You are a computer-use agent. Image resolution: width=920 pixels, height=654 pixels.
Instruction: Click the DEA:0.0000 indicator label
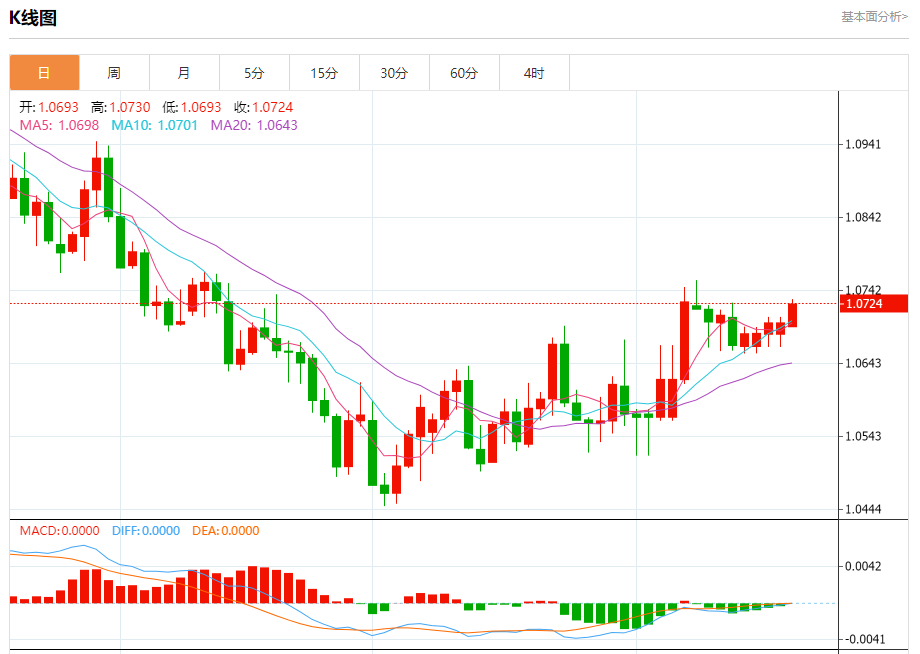pyautogui.click(x=226, y=531)
